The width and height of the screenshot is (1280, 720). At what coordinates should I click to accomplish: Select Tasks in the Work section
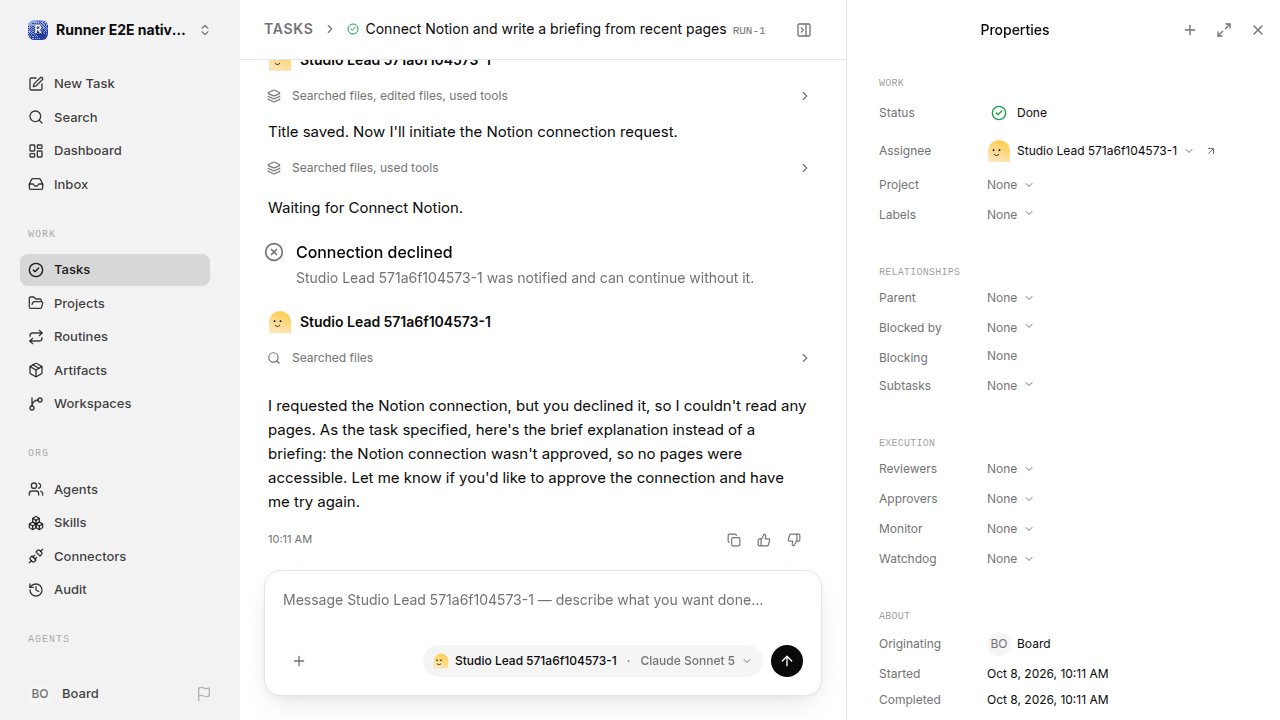[x=115, y=270]
